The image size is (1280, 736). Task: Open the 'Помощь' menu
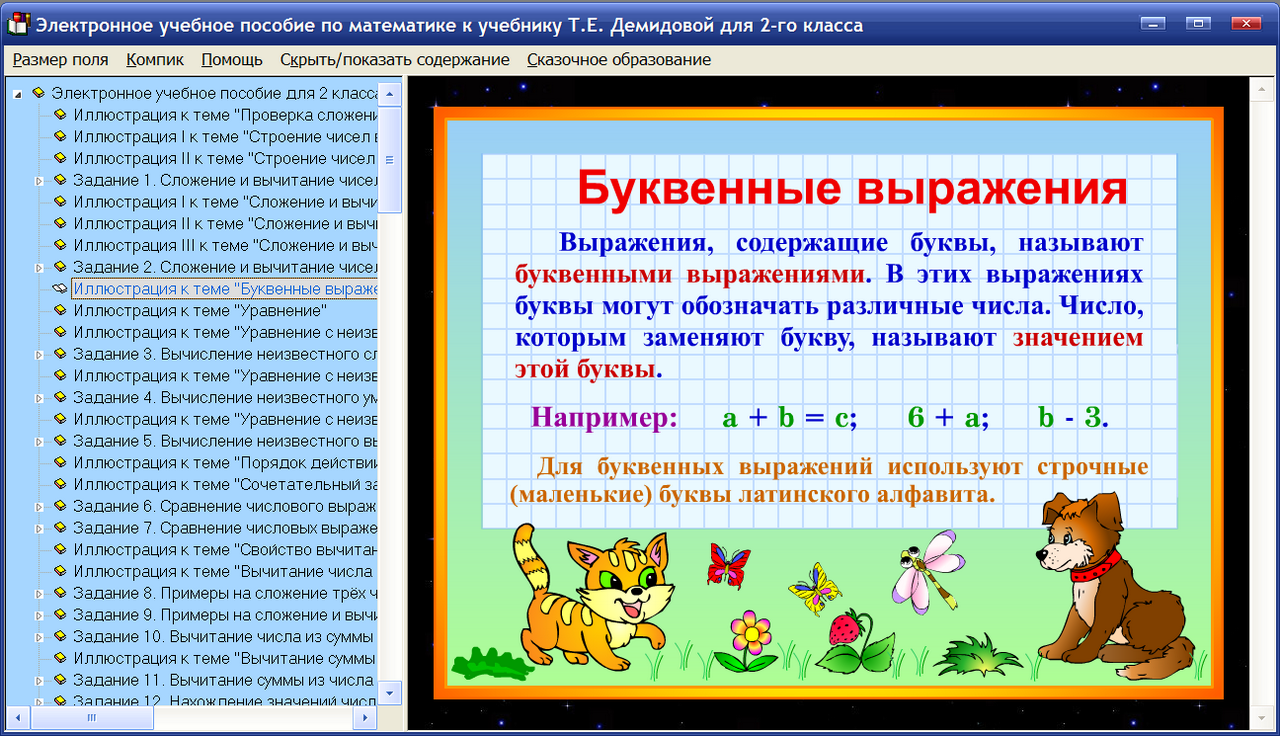click(231, 59)
